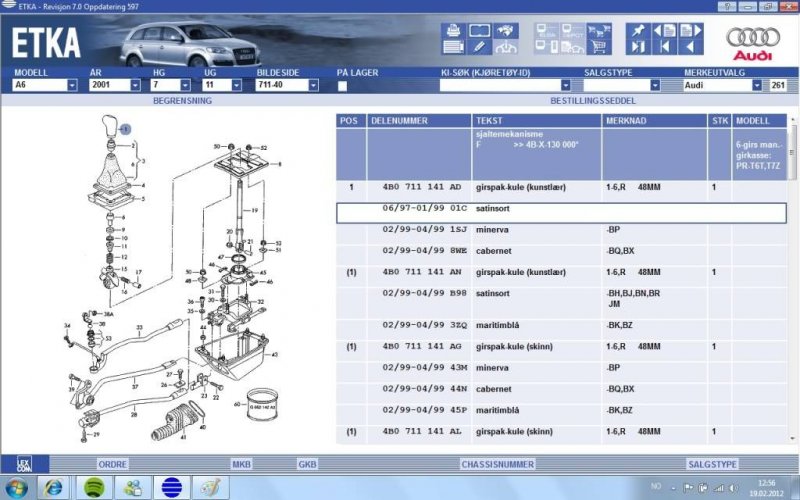Expand the MERKEUTVALG Audi dropdown

(757, 86)
